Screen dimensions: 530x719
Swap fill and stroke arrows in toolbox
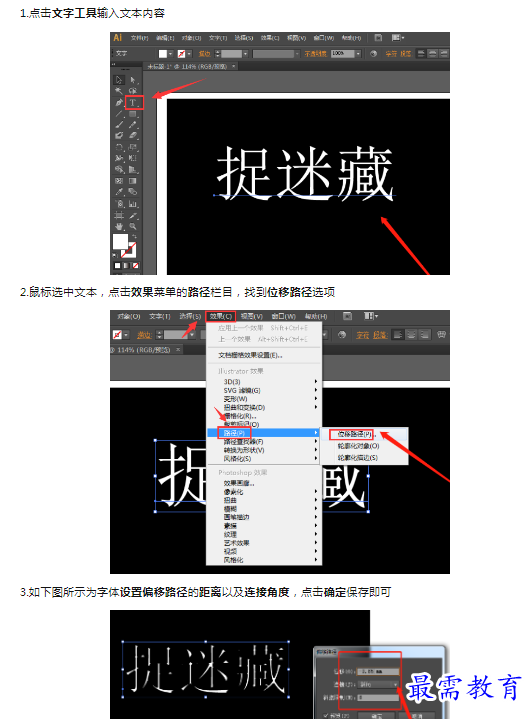134,237
